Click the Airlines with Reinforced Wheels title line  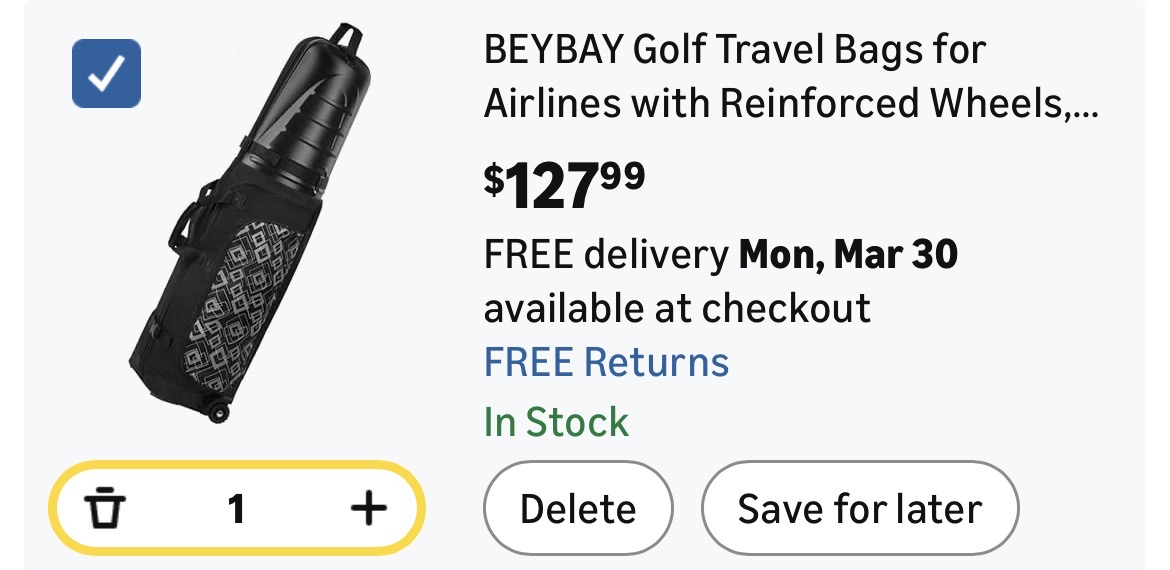(x=790, y=103)
